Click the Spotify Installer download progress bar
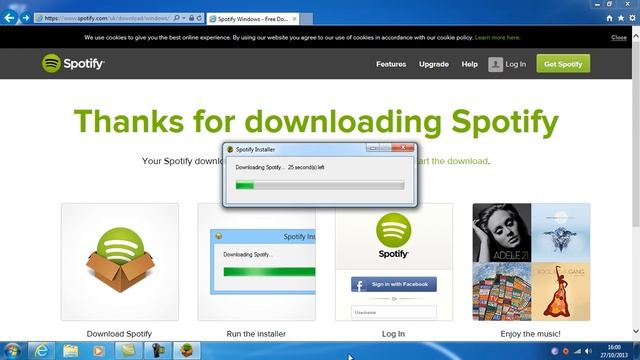This screenshot has width=640, height=360. [320, 185]
